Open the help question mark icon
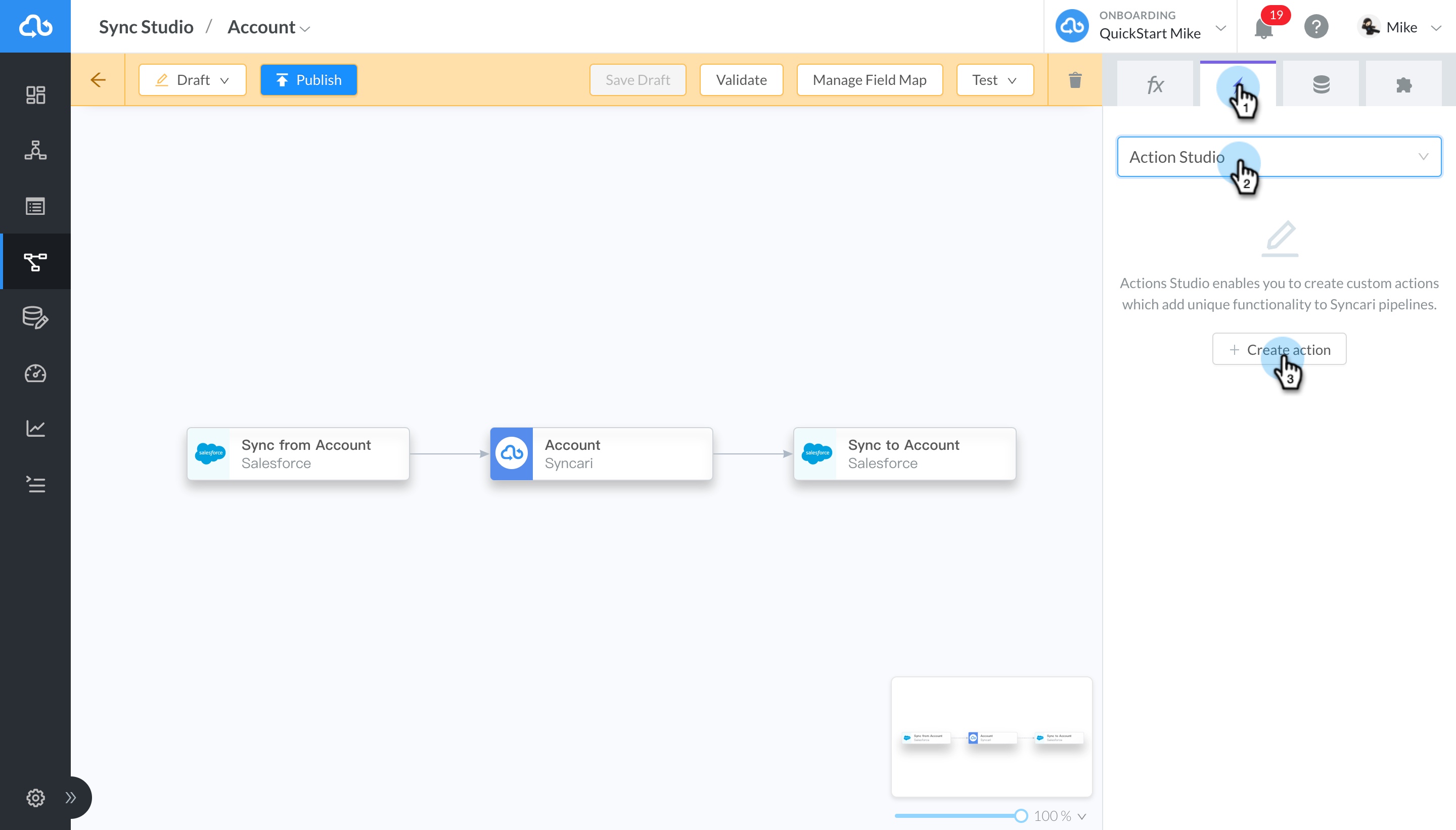Image resolution: width=1456 pixels, height=830 pixels. tap(1316, 27)
